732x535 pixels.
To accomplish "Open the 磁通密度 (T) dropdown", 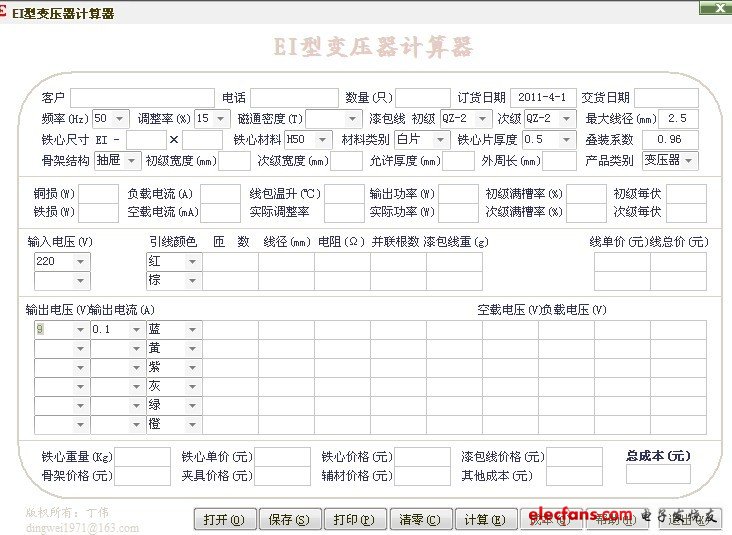I will pos(352,118).
